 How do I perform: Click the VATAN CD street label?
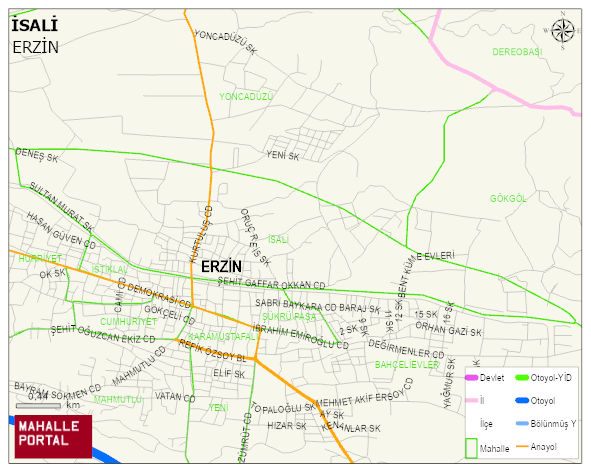[175, 397]
